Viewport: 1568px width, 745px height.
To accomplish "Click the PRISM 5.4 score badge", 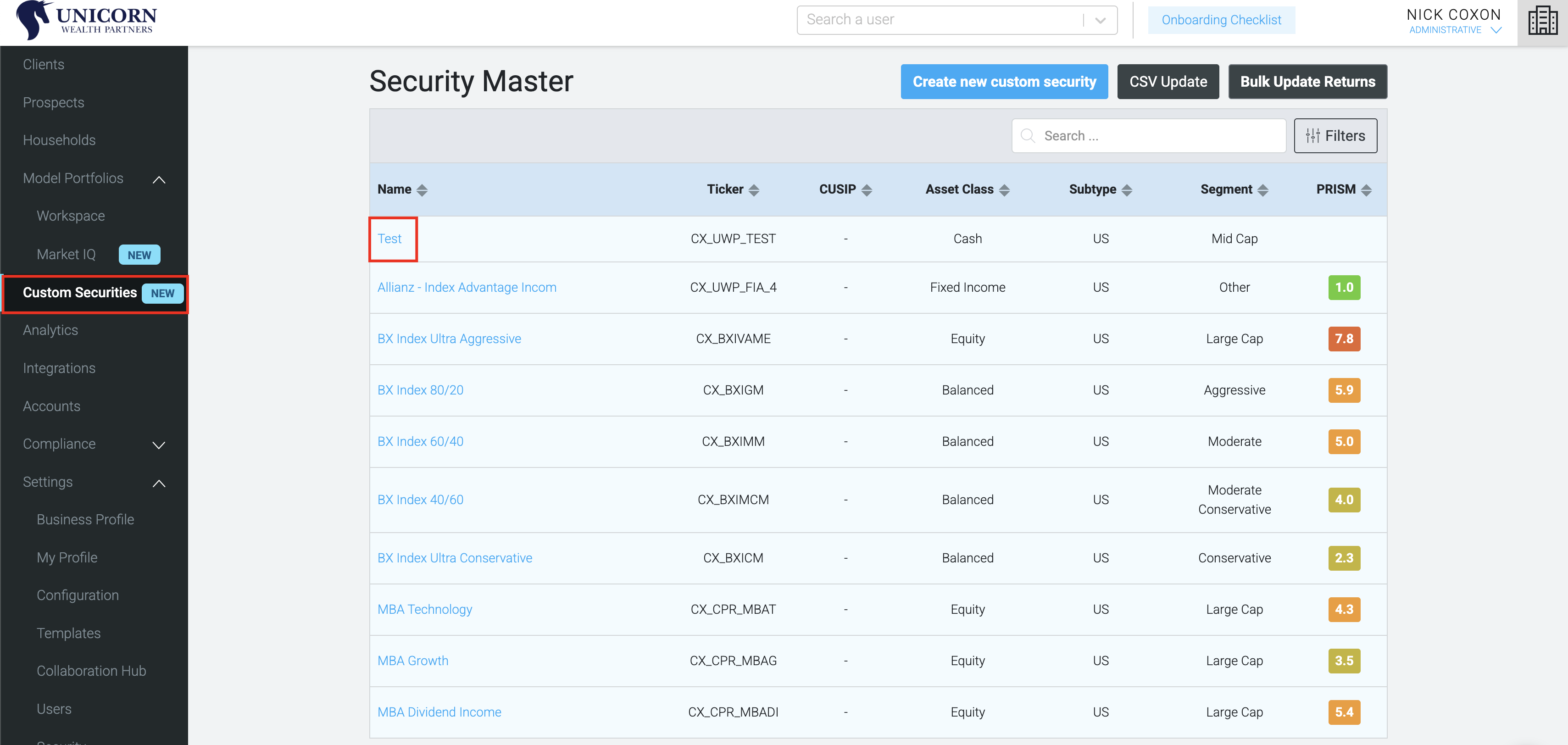I will [x=1344, y=712].
